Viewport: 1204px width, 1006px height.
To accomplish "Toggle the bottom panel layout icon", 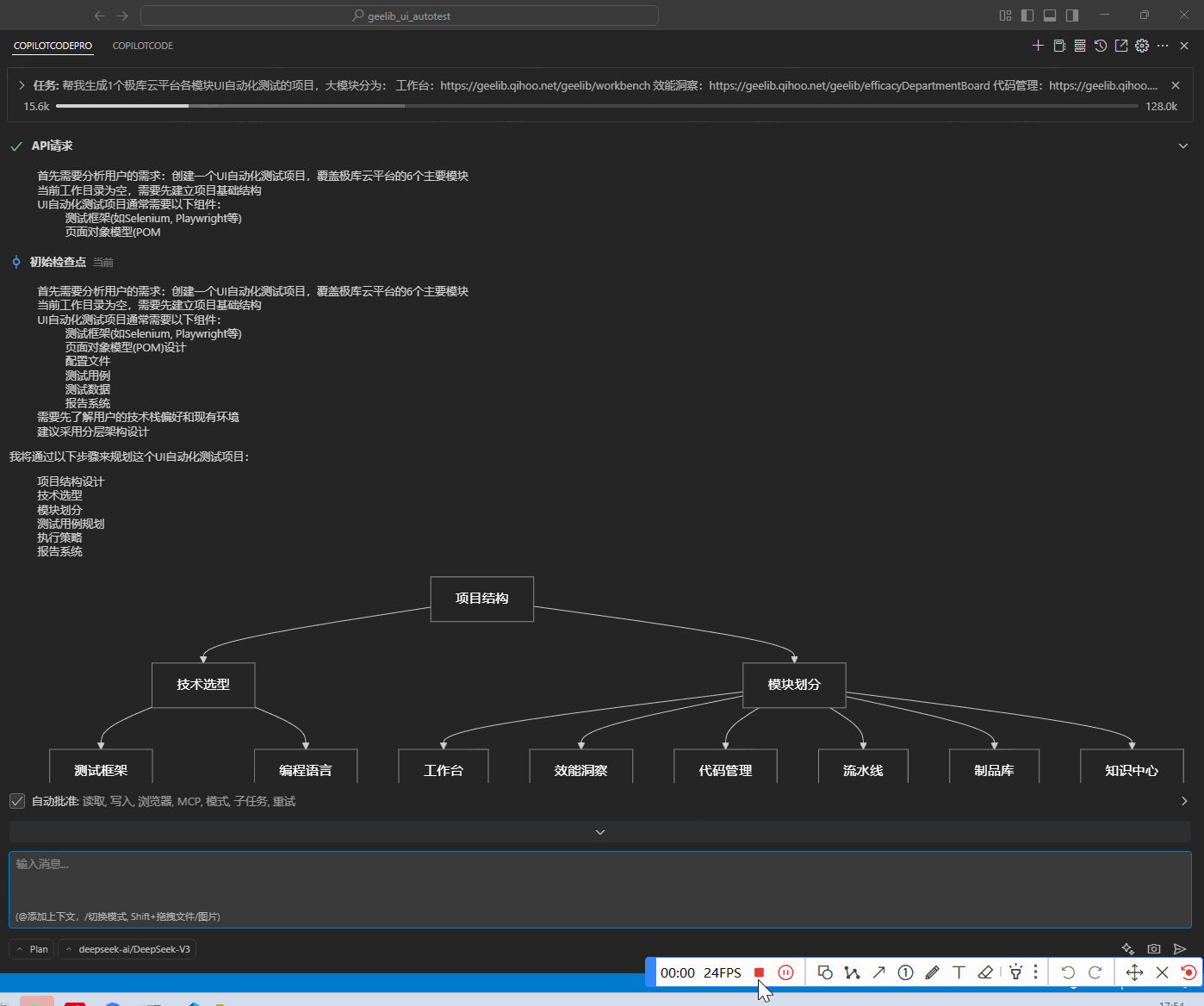I will point(1050,16).
